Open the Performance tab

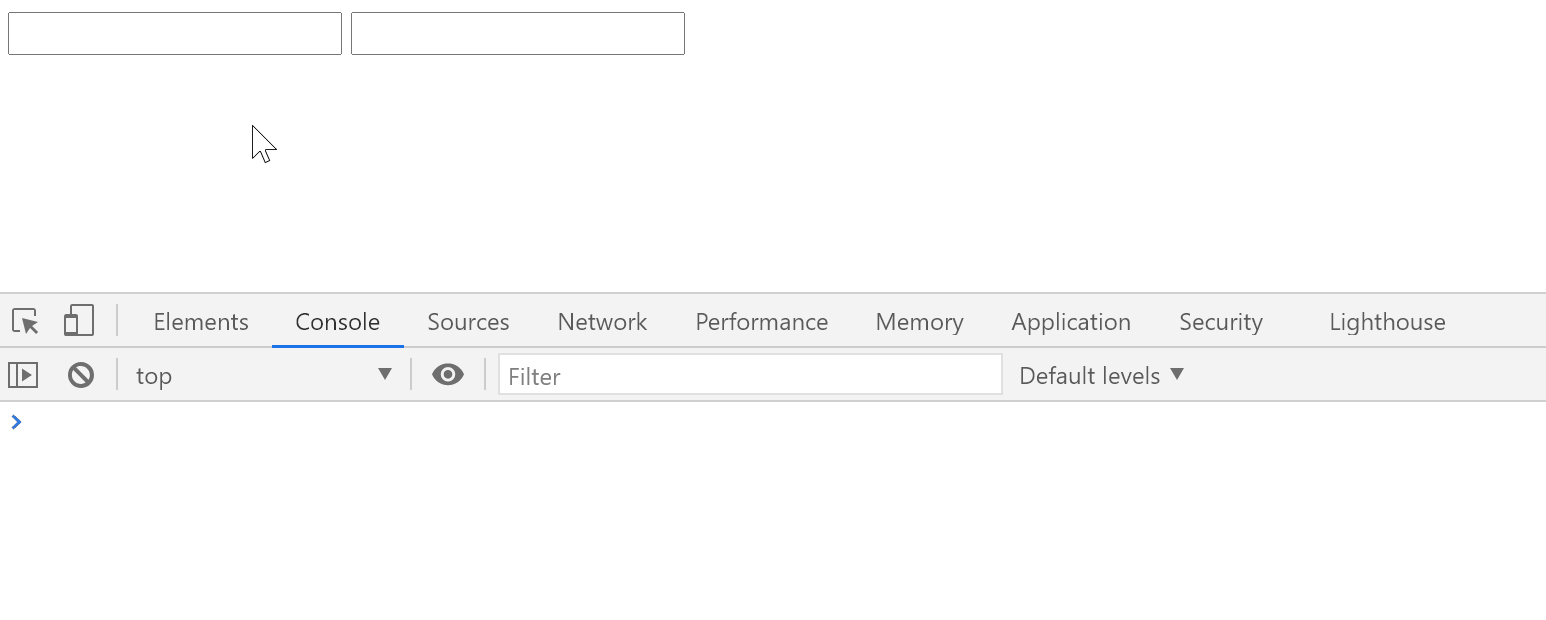(x=761, y=322)
